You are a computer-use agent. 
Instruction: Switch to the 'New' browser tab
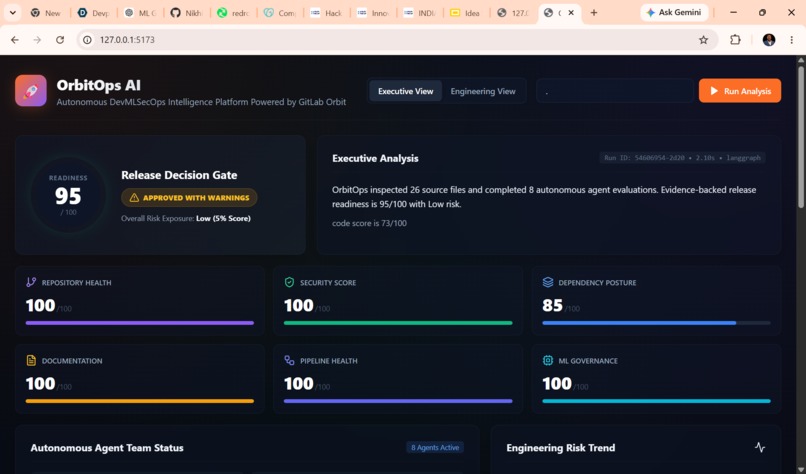tap(46, 13)
